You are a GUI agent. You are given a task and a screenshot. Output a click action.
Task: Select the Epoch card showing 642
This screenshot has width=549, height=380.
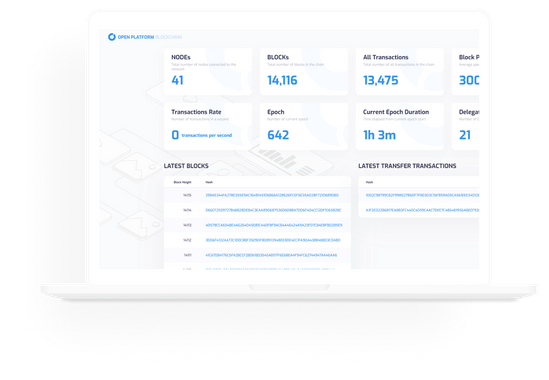coord(304,126)
